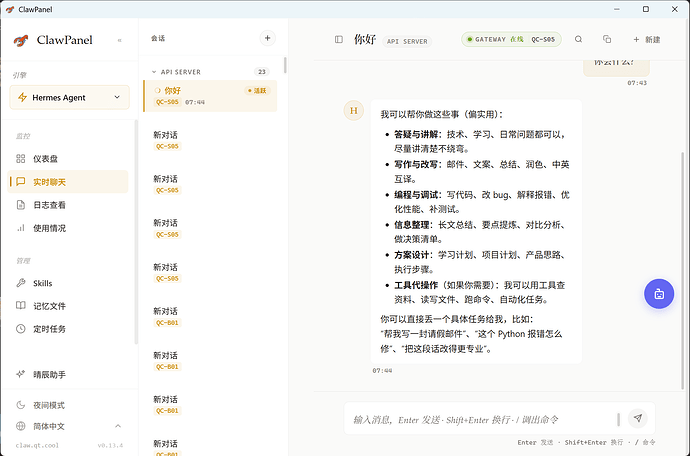
Task: Send the message with paper plane
Action: [638, 418]
